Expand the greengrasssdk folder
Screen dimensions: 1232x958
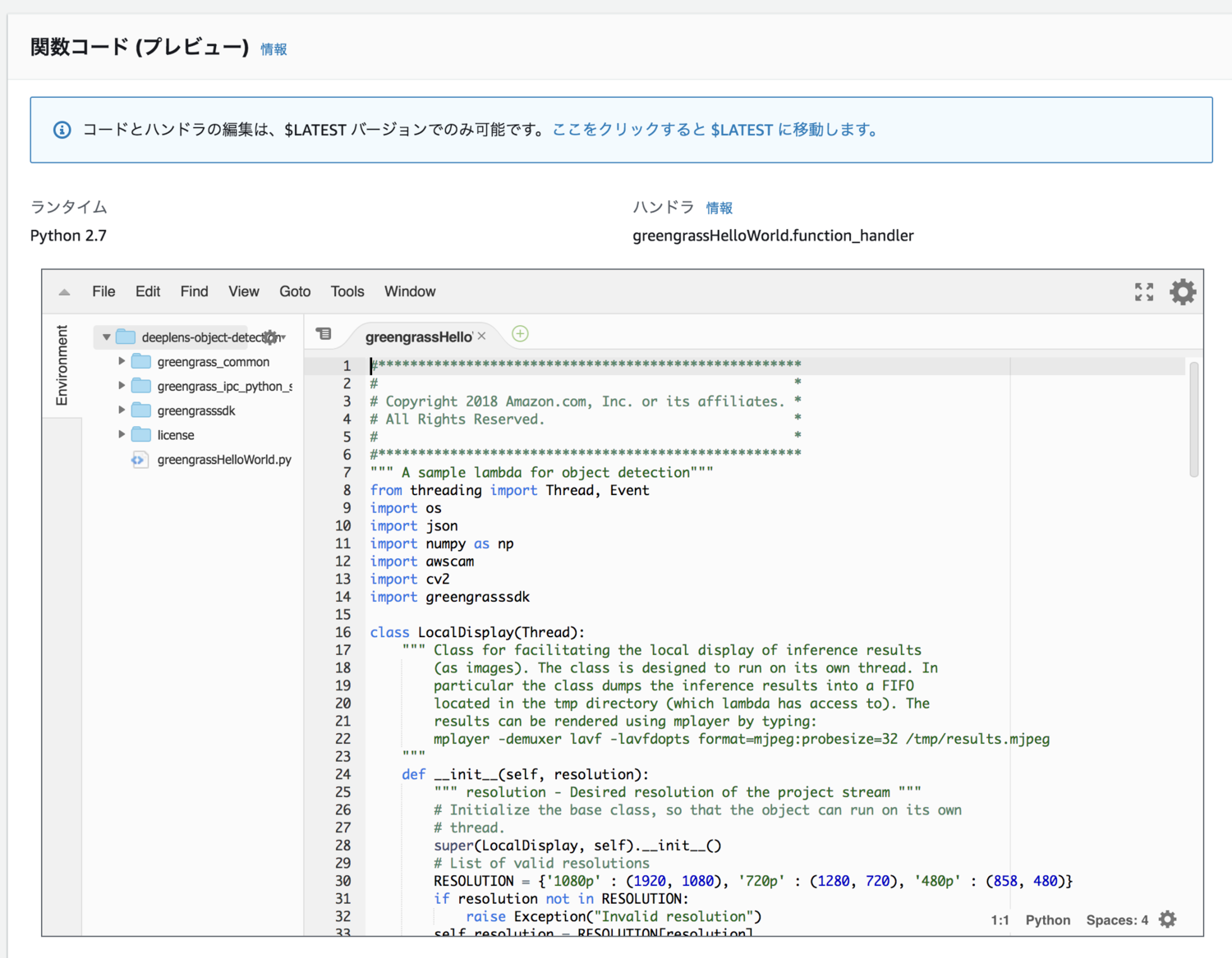(x=122, y=410)
